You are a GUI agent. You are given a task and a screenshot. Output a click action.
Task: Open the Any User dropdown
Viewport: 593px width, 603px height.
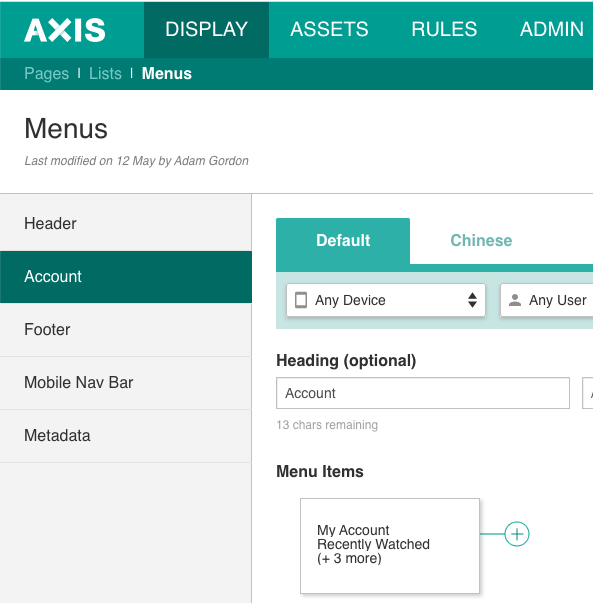[546, 300]
